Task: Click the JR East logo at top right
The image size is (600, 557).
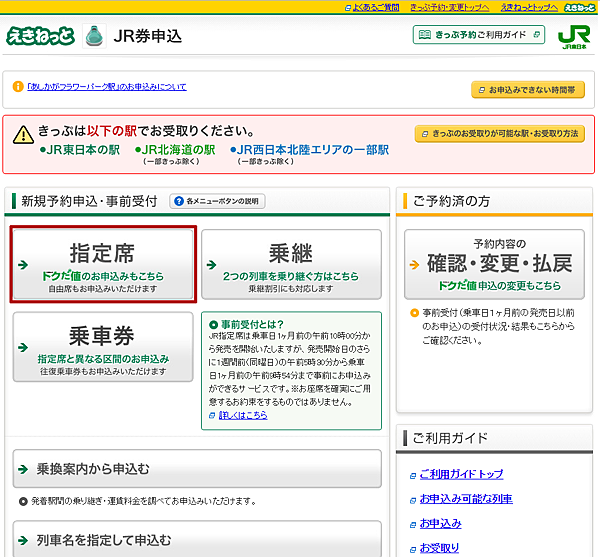Action: 574,36
